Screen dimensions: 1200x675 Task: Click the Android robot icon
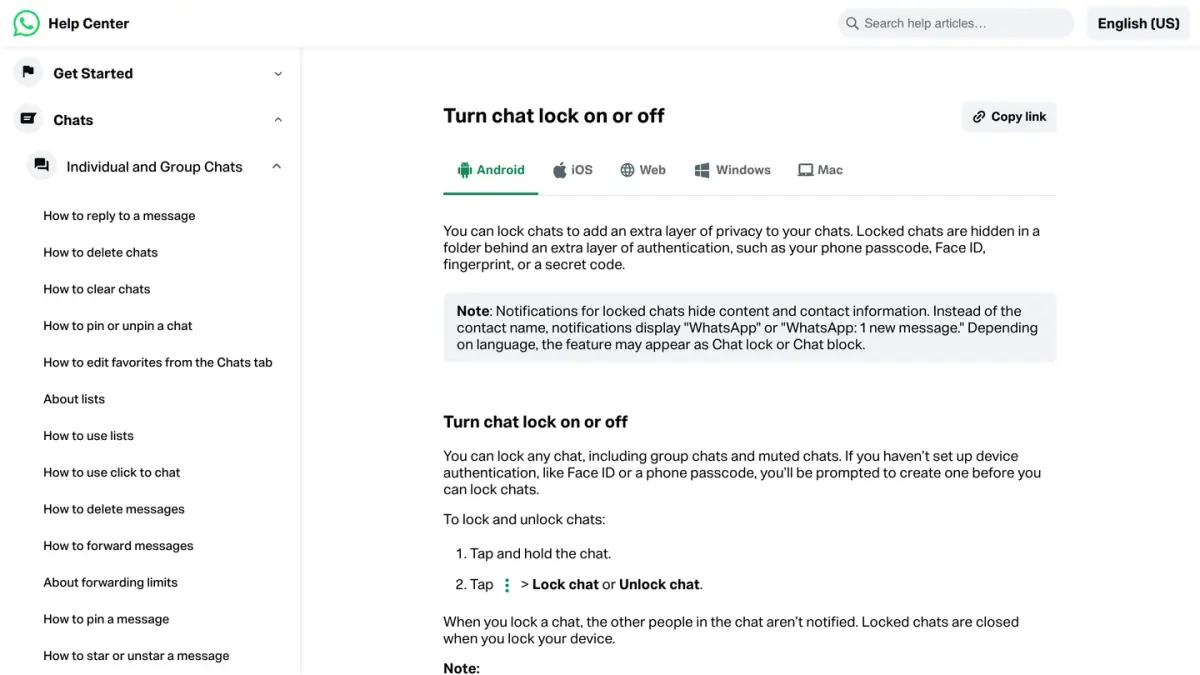tap(464, 170)
